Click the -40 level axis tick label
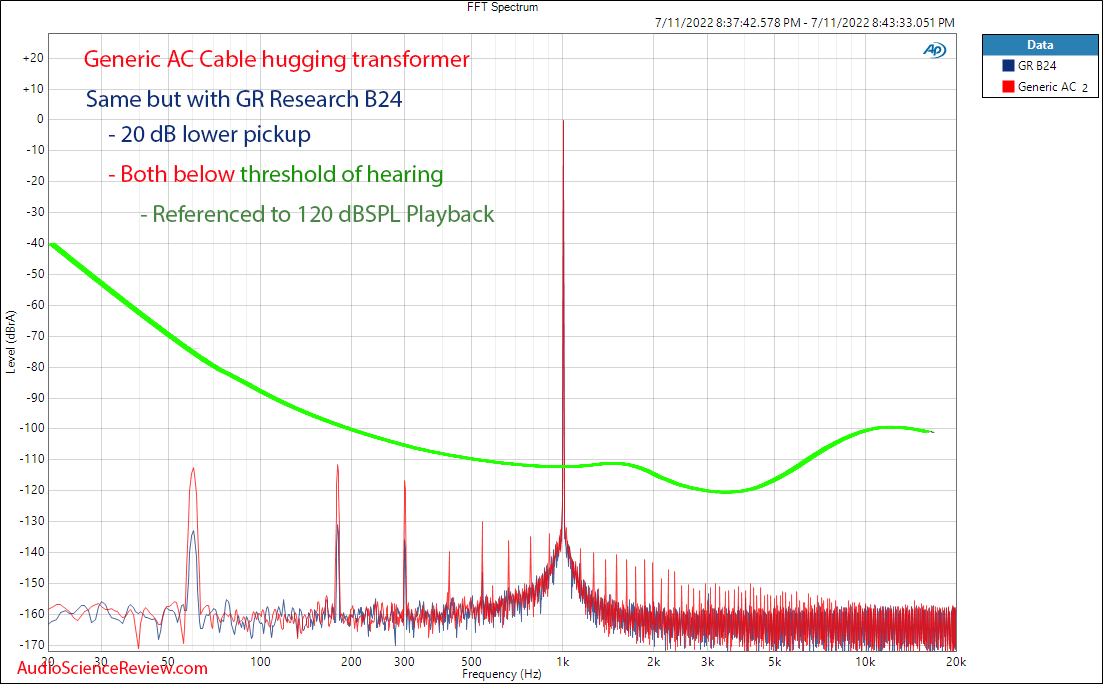Image resolution: width=1103 pixels, height=684 pixels. (35, 243)
